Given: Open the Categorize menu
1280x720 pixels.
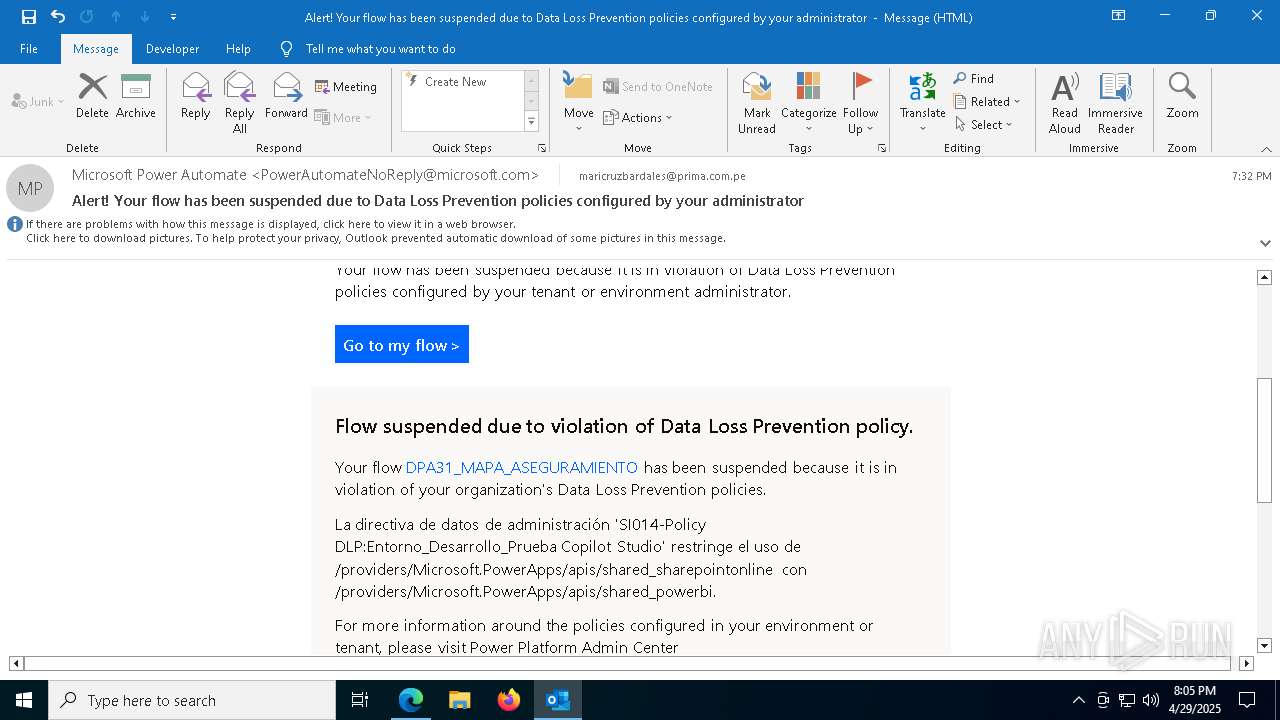Looking at the screenshot, I should coord(809,102).
